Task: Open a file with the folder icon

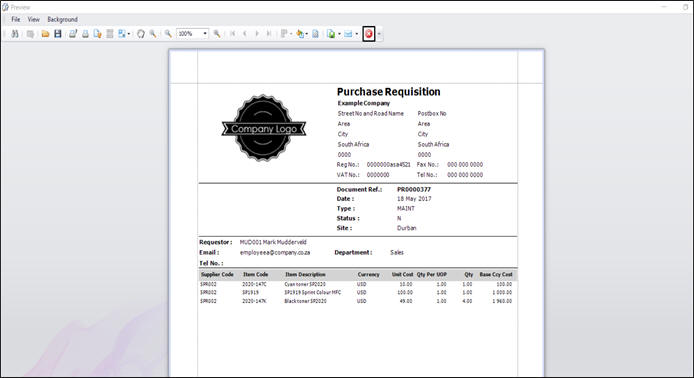Action: coord(45,34)
